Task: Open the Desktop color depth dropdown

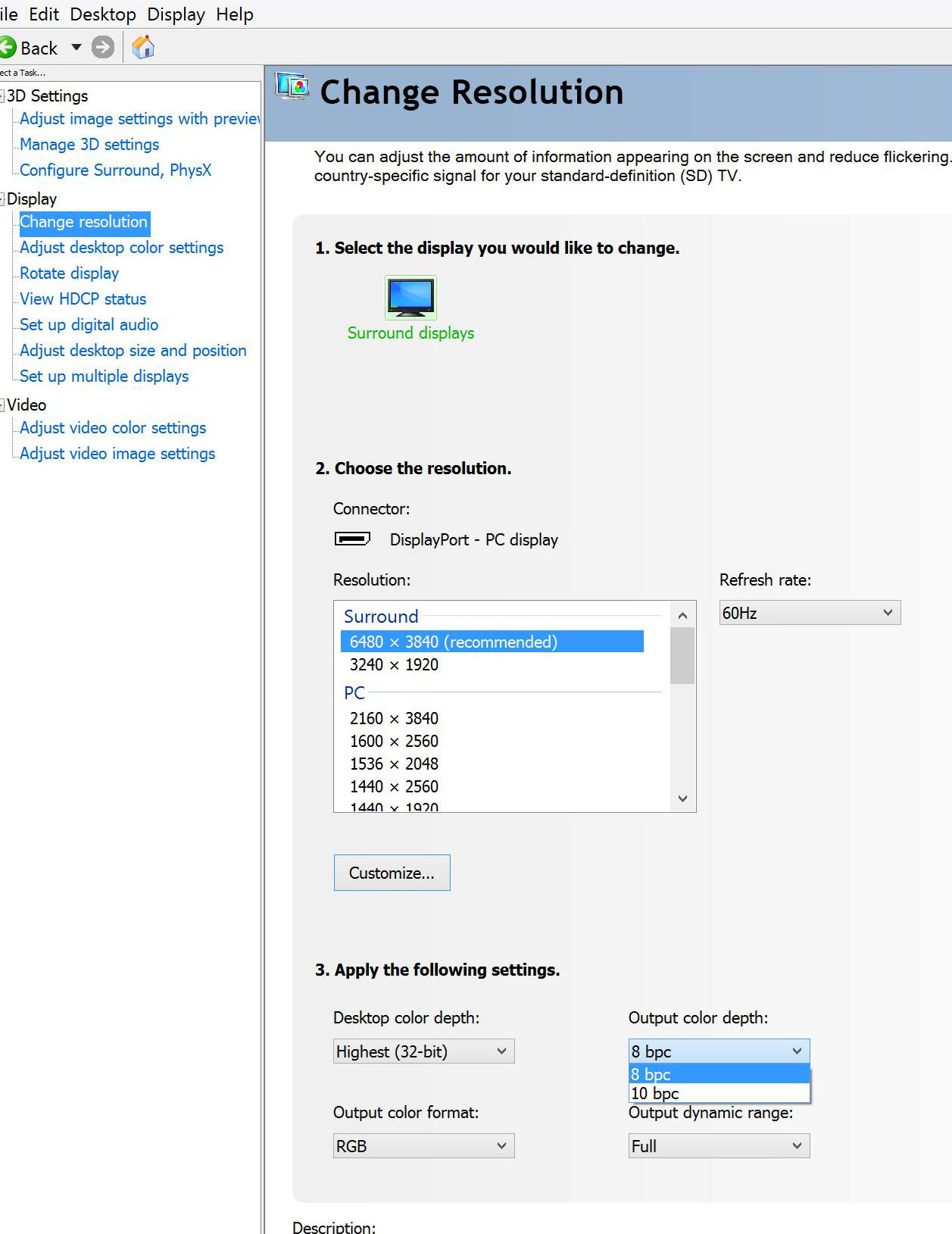Action: click(x=423, y=1051)
